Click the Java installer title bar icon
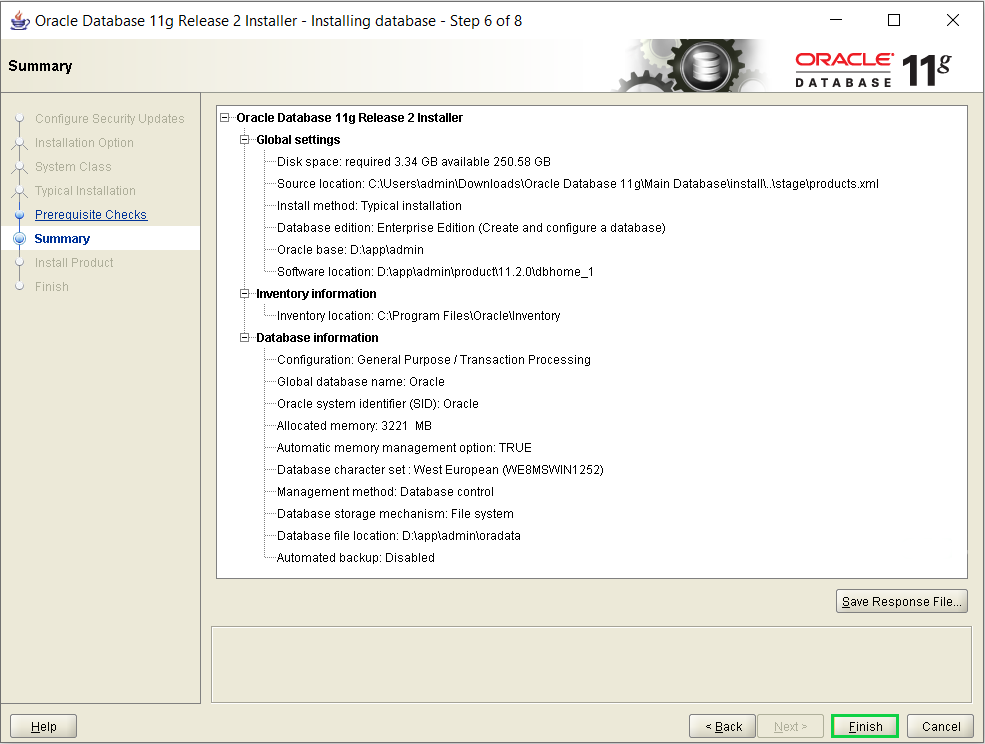The width and height of the screenshot is (985, 744). click(19, 21)
